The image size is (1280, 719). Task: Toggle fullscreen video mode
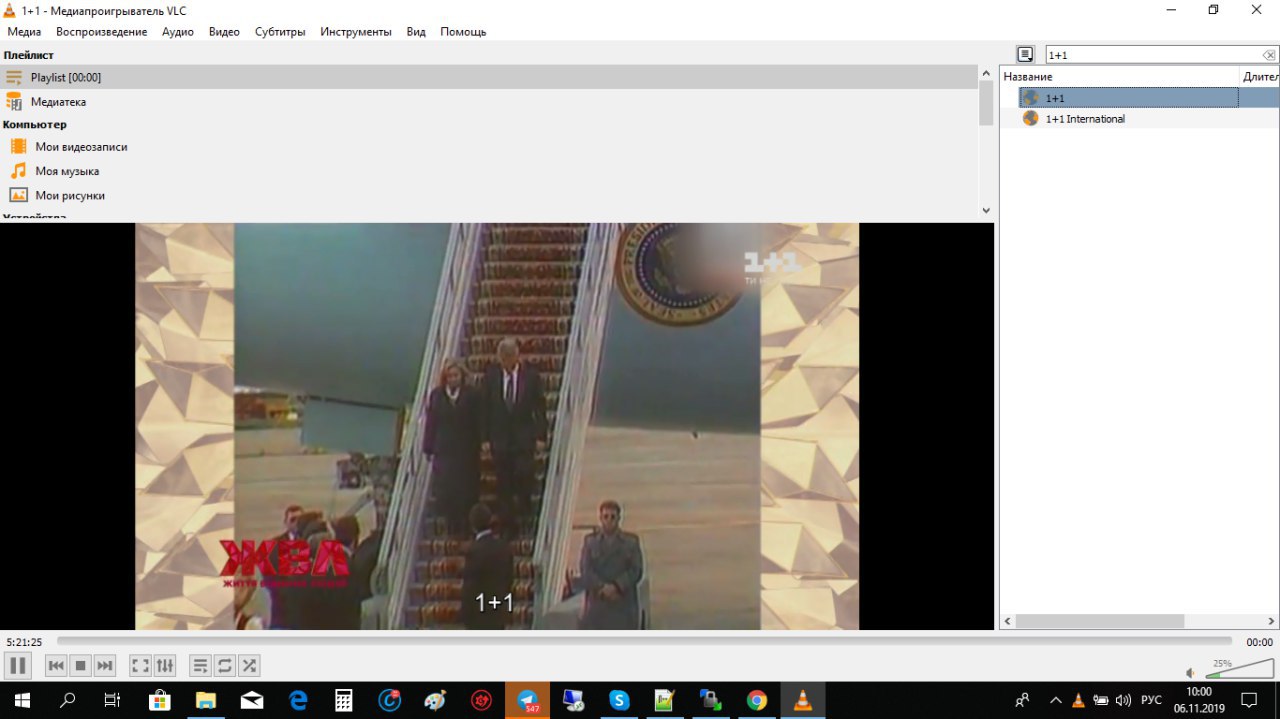click(x=141, y=665)
